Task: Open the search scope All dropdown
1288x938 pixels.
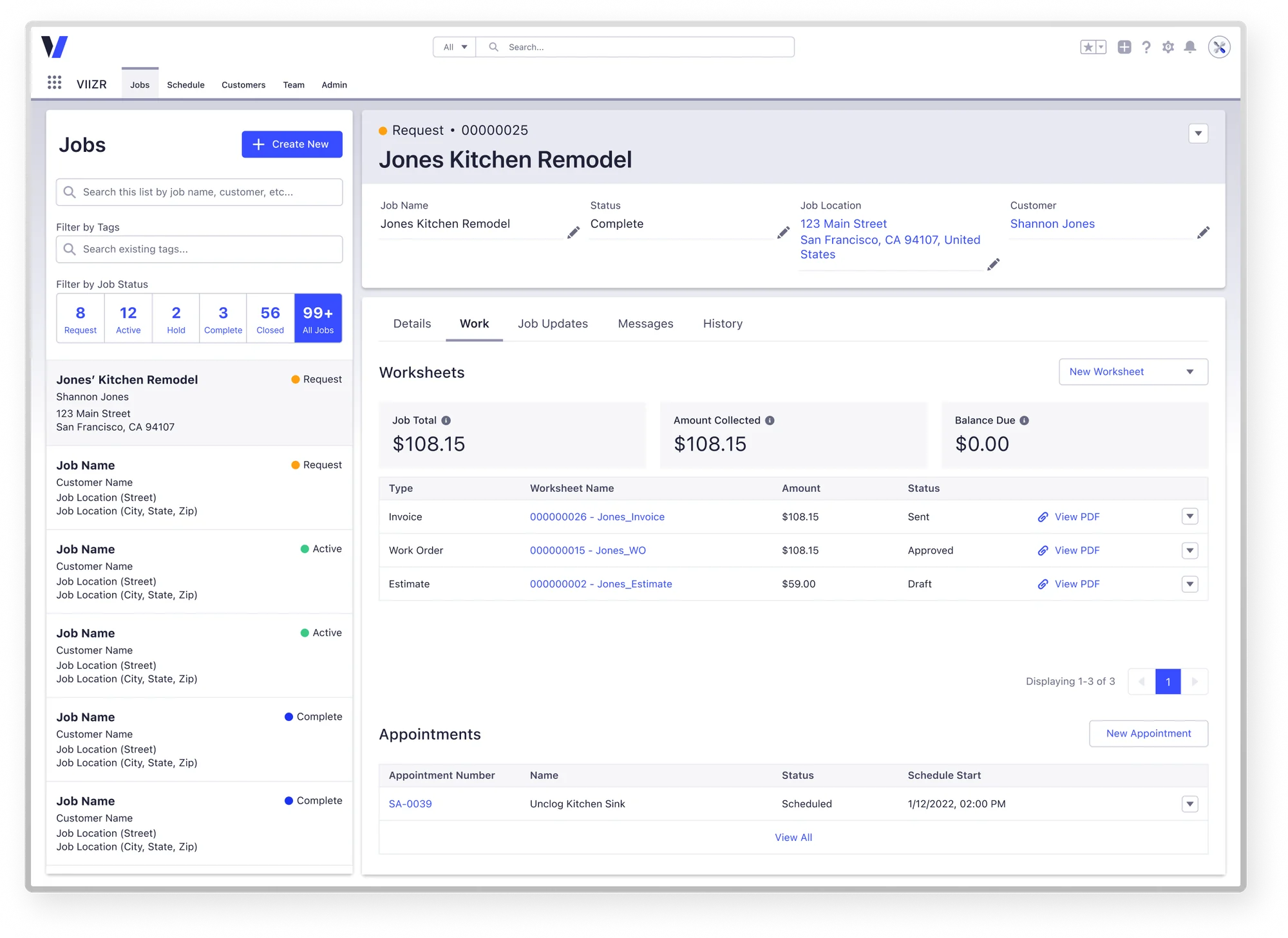Action: click(455, 47)
